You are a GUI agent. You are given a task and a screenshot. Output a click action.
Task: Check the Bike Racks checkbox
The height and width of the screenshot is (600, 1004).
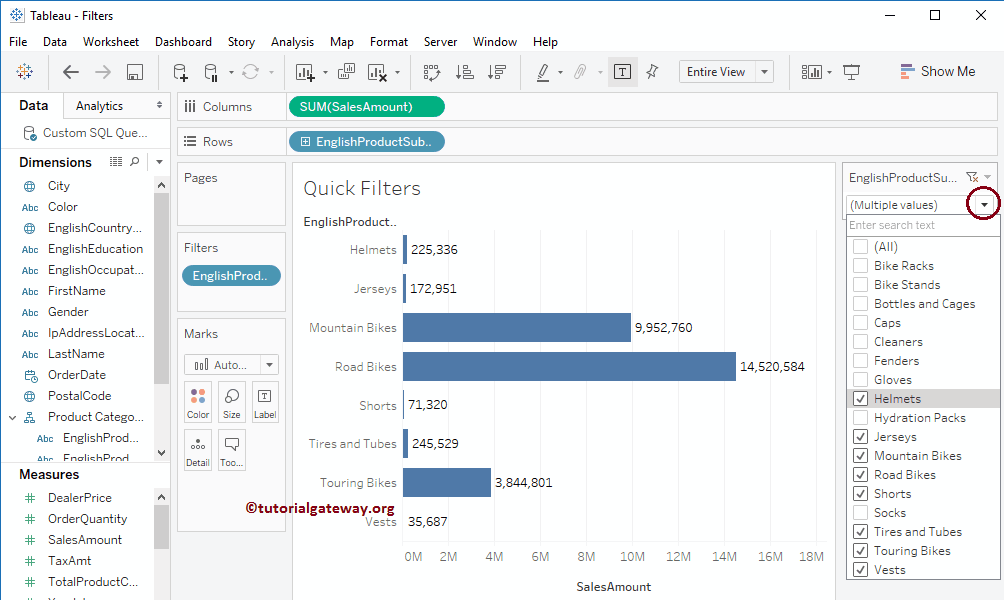861,266
